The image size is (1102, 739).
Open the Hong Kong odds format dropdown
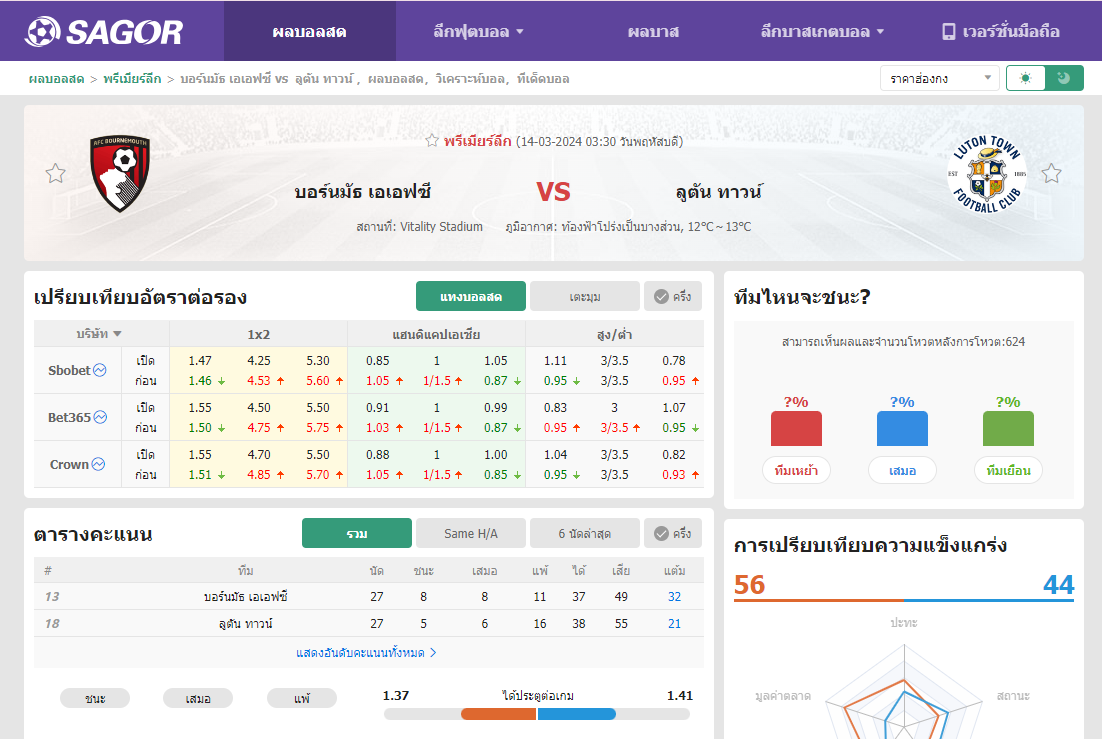point(940,78)
